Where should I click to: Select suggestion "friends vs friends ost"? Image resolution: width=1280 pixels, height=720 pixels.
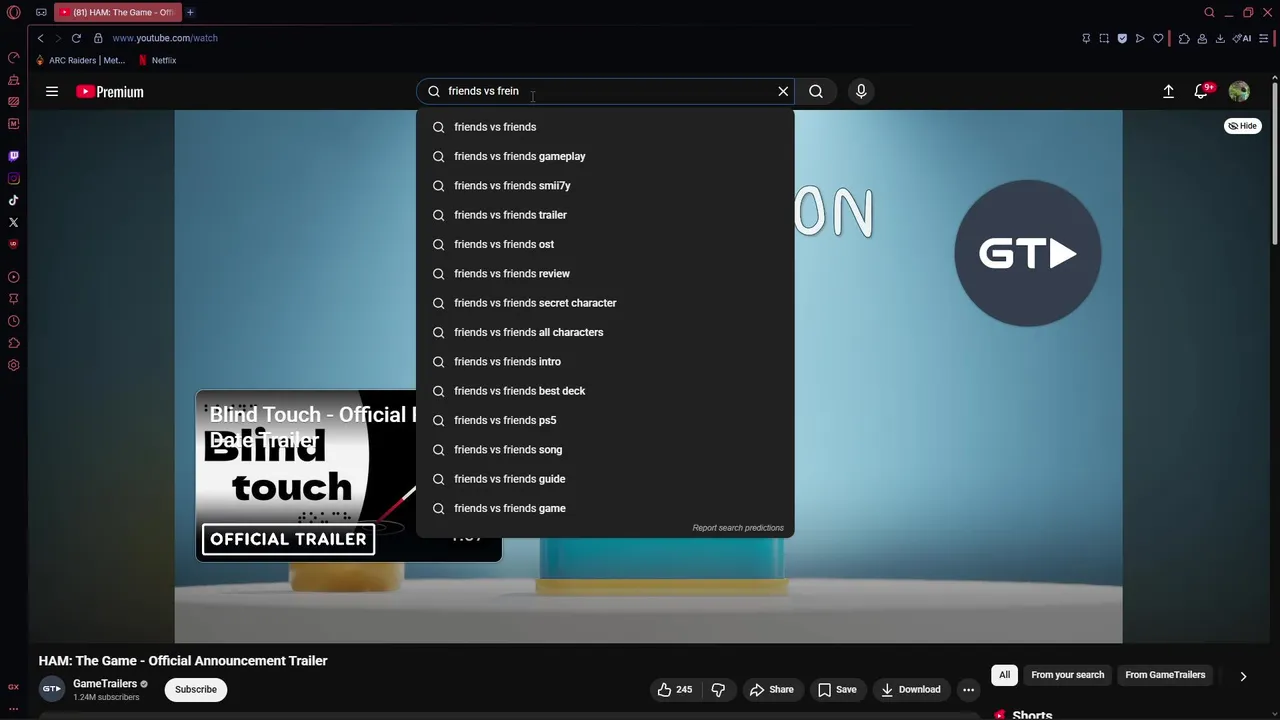(x=605, y=244)
